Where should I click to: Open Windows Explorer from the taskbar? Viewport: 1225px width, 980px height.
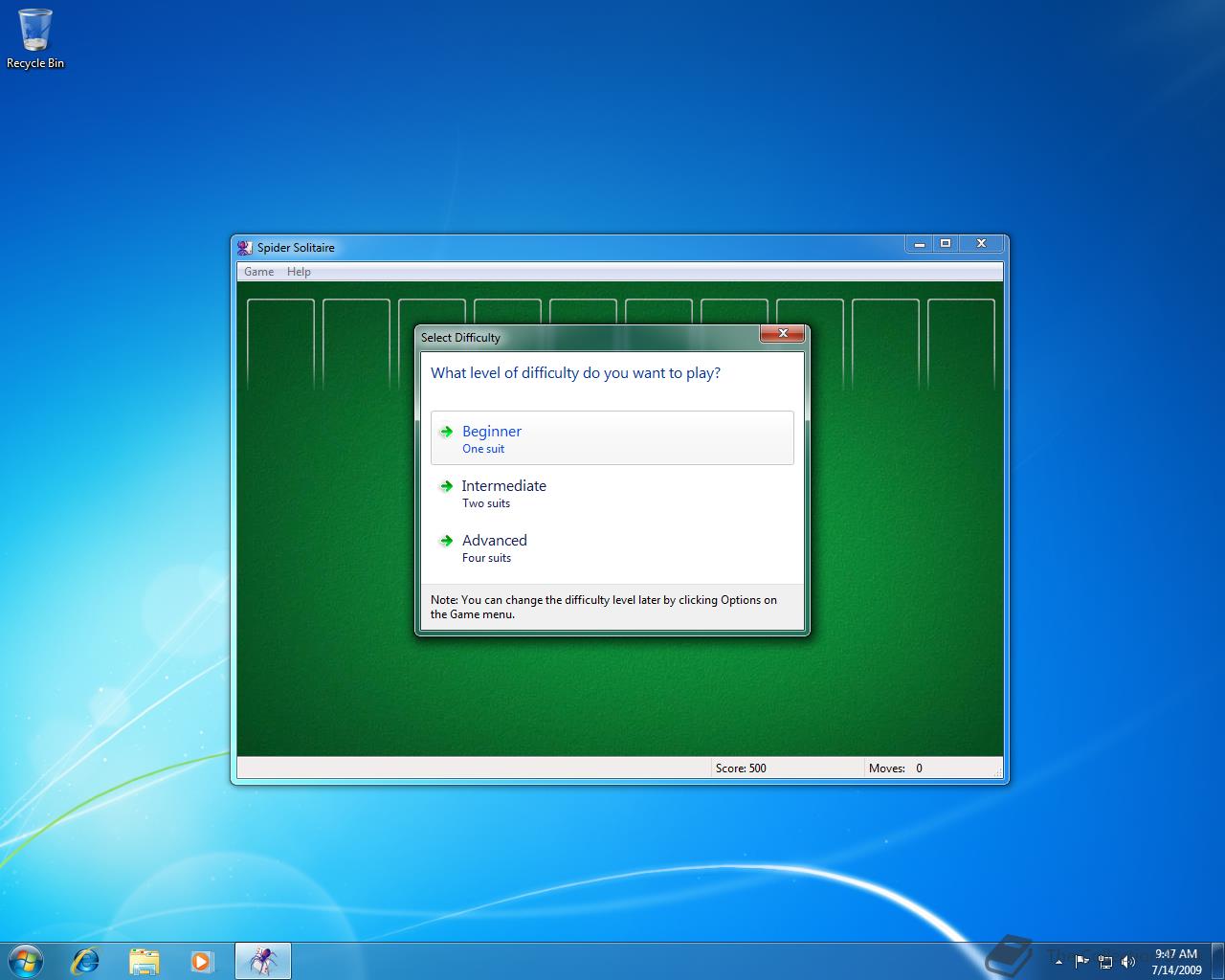point(144,961)
